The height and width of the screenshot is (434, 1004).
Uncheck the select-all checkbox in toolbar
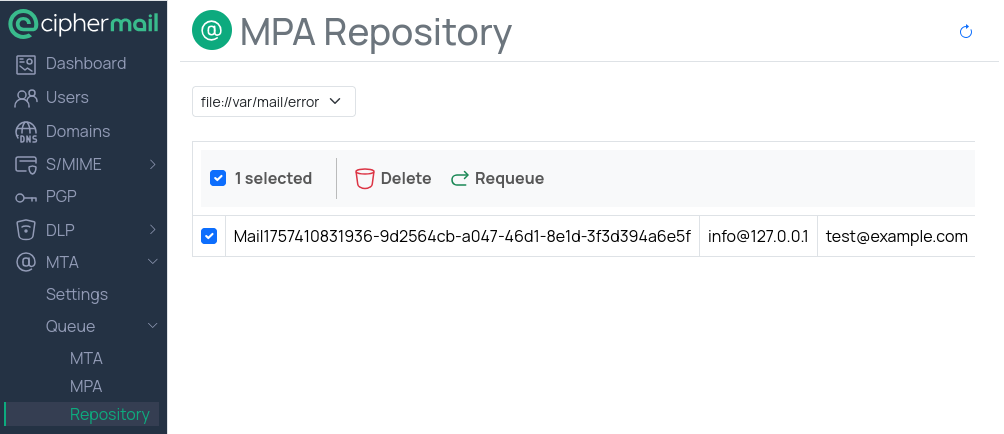(x=218, y=179)
